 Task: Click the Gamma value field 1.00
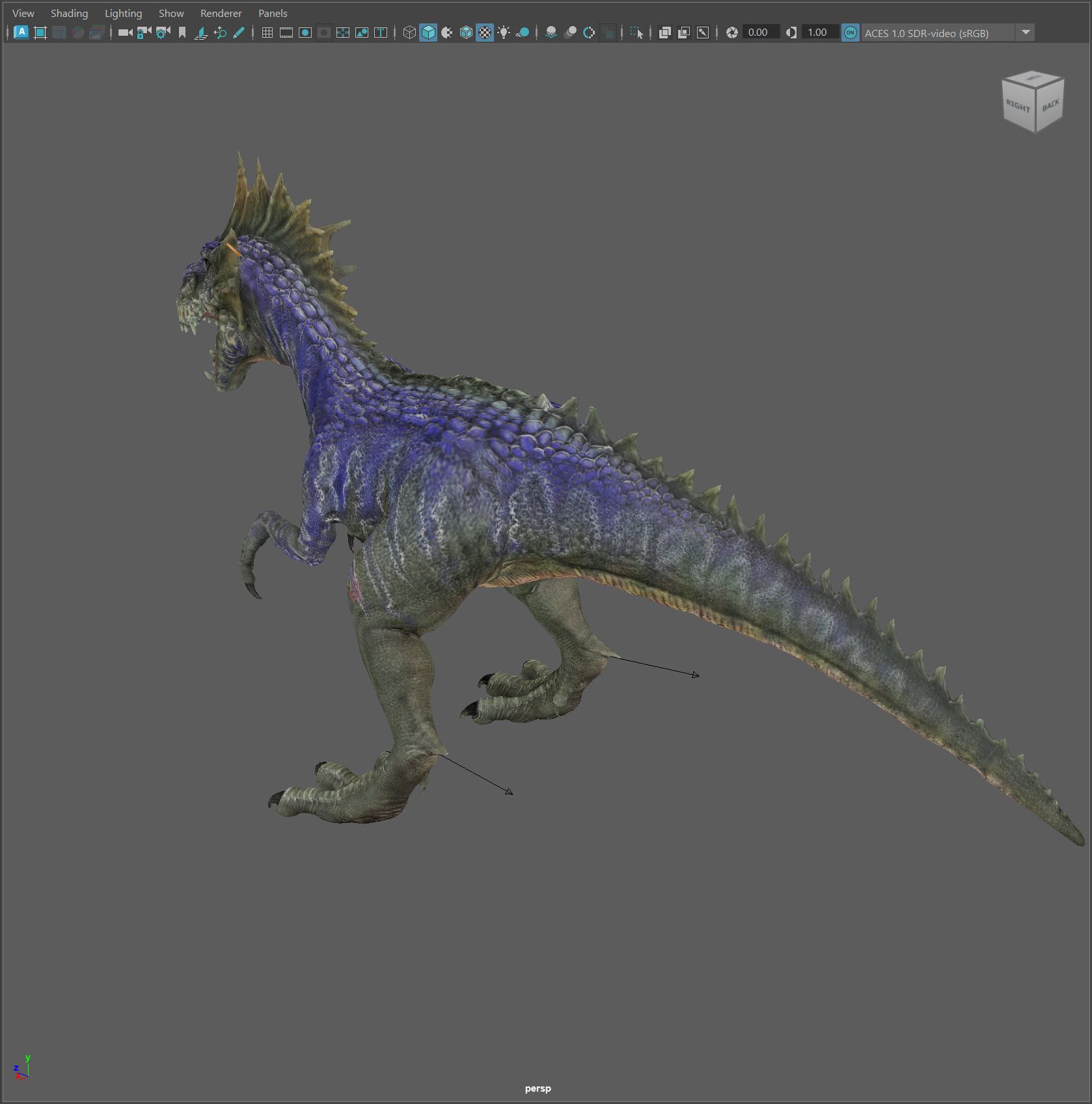819,33
